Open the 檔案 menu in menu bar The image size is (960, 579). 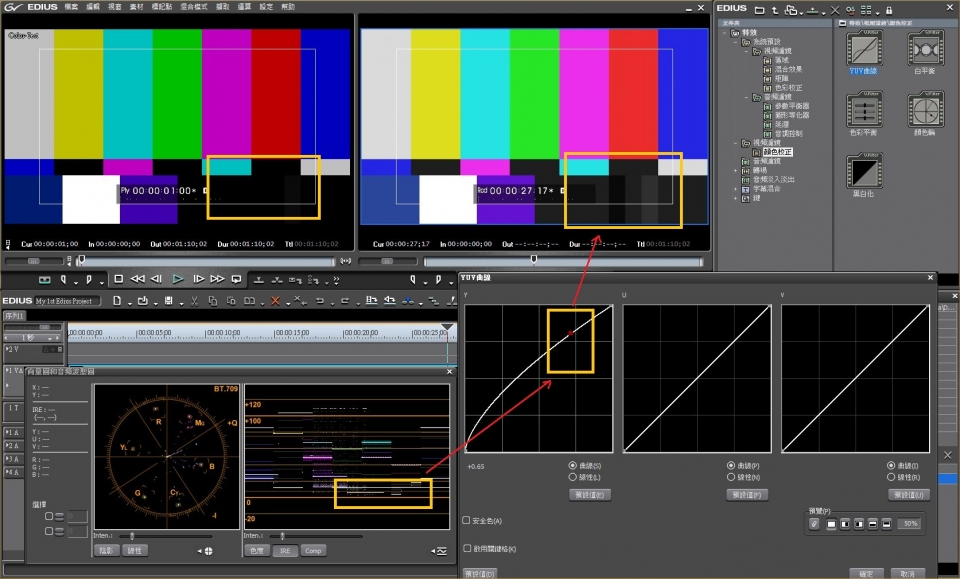pos(71,7)
